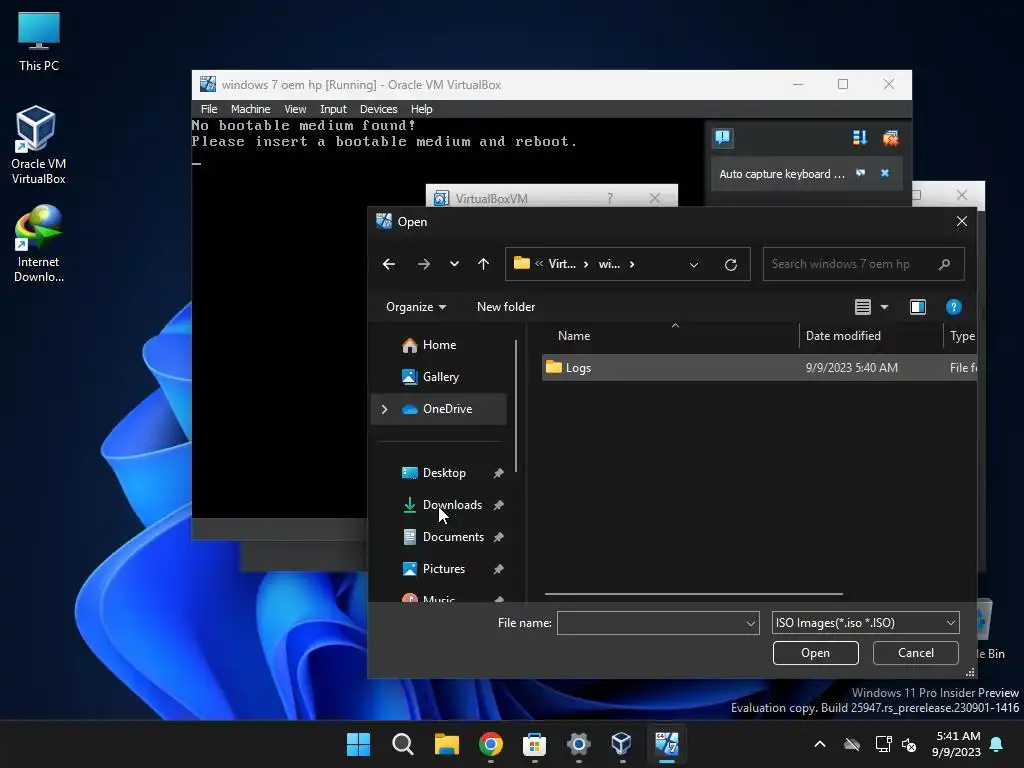Image resolution: width=1024 pixels, height=768 pixels.
Task: Select OneDrive in navigation pane
Action: [439, 409]
